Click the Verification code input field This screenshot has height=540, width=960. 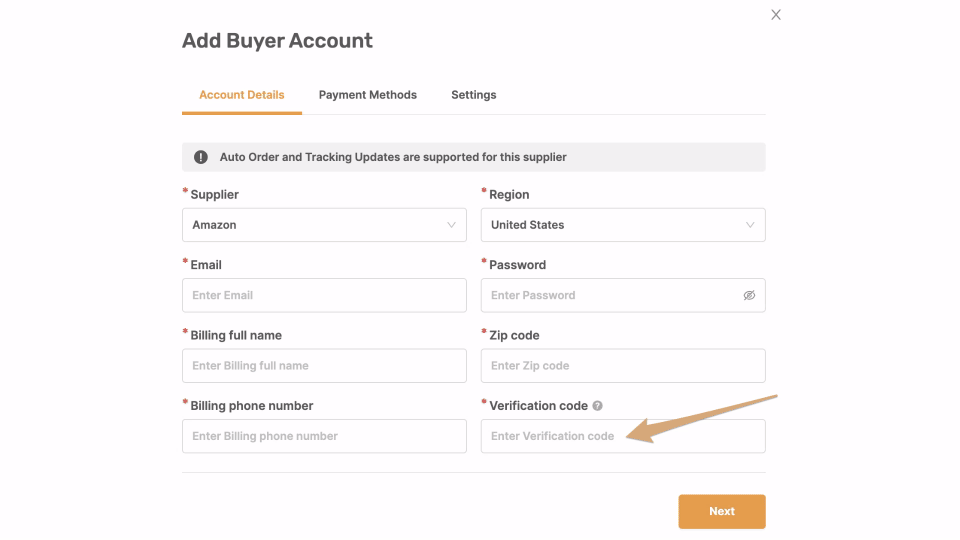623,437
